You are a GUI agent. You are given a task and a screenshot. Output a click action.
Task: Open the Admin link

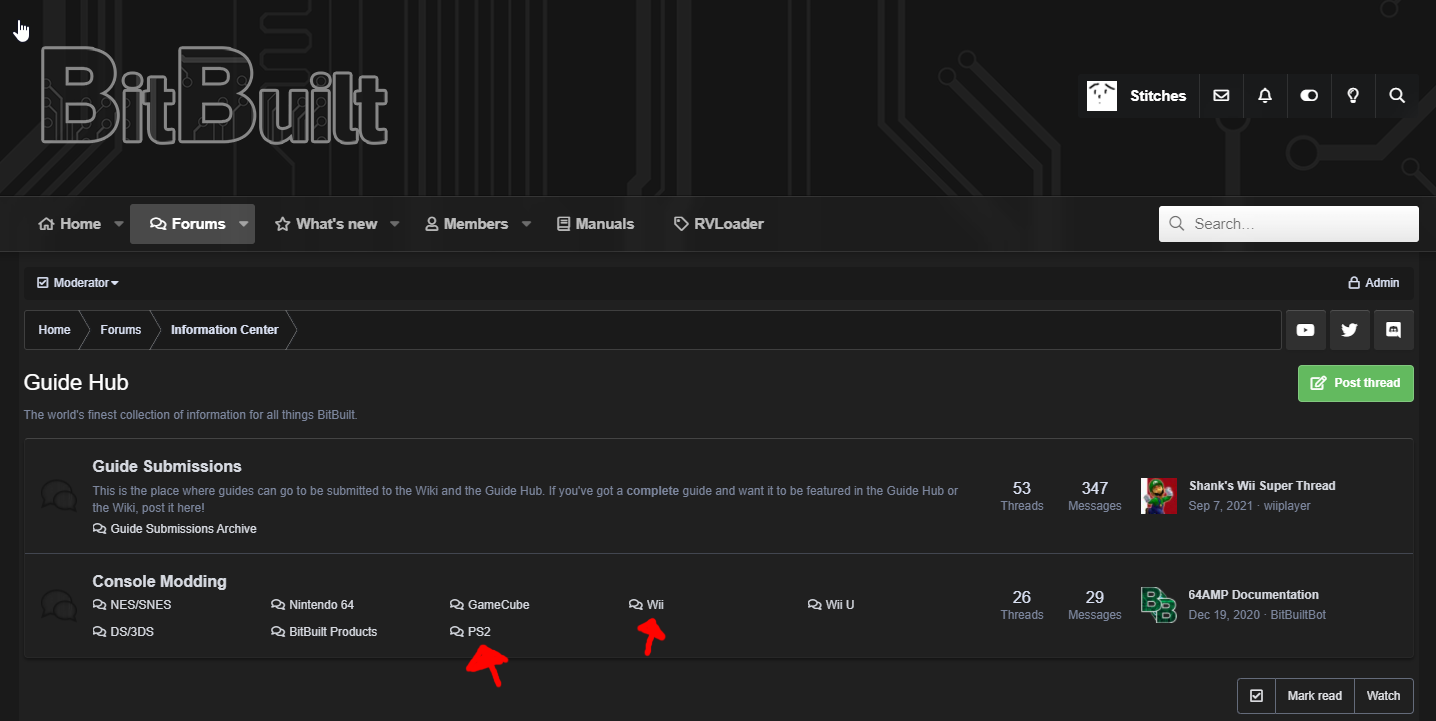(x=1374, y=283)
